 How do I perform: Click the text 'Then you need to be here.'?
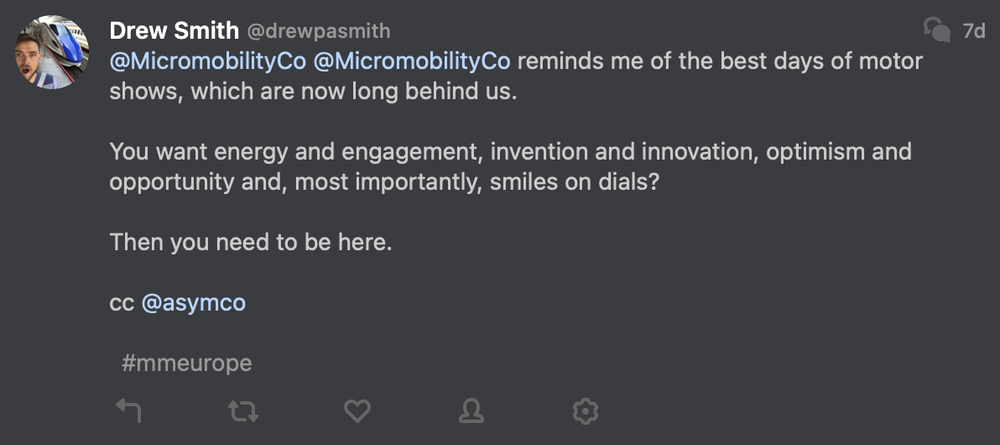pyautogui.click(x=249, y=242)
